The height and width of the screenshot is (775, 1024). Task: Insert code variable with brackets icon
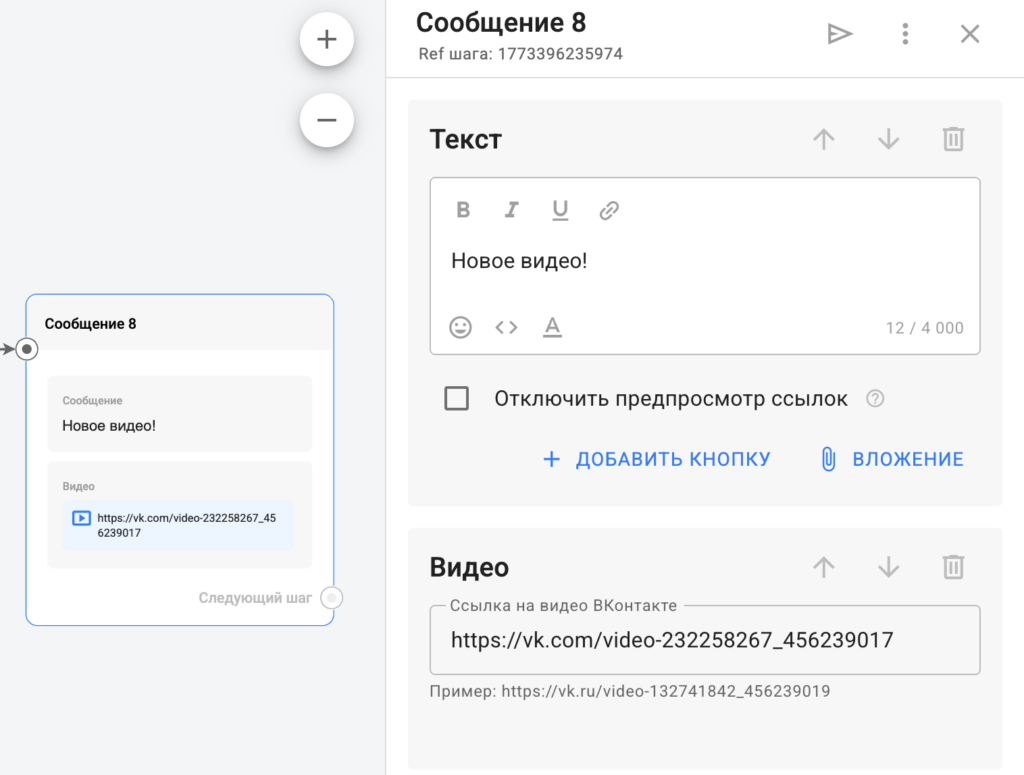coord(506,327)
